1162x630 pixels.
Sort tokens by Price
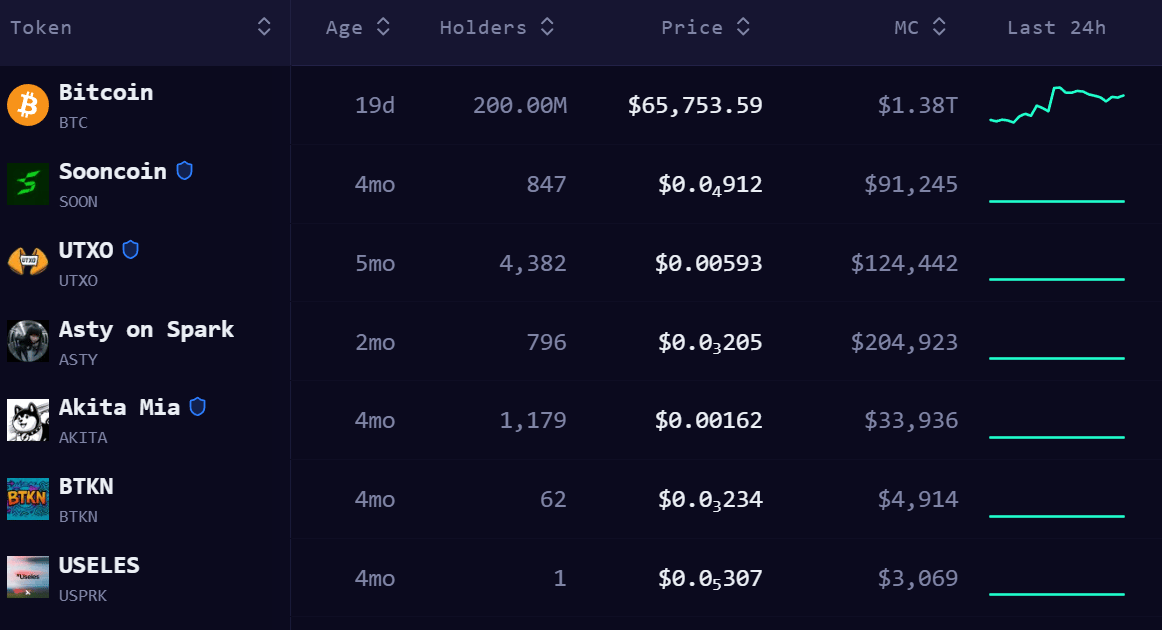pyautogui.click(x=743, y=27)
